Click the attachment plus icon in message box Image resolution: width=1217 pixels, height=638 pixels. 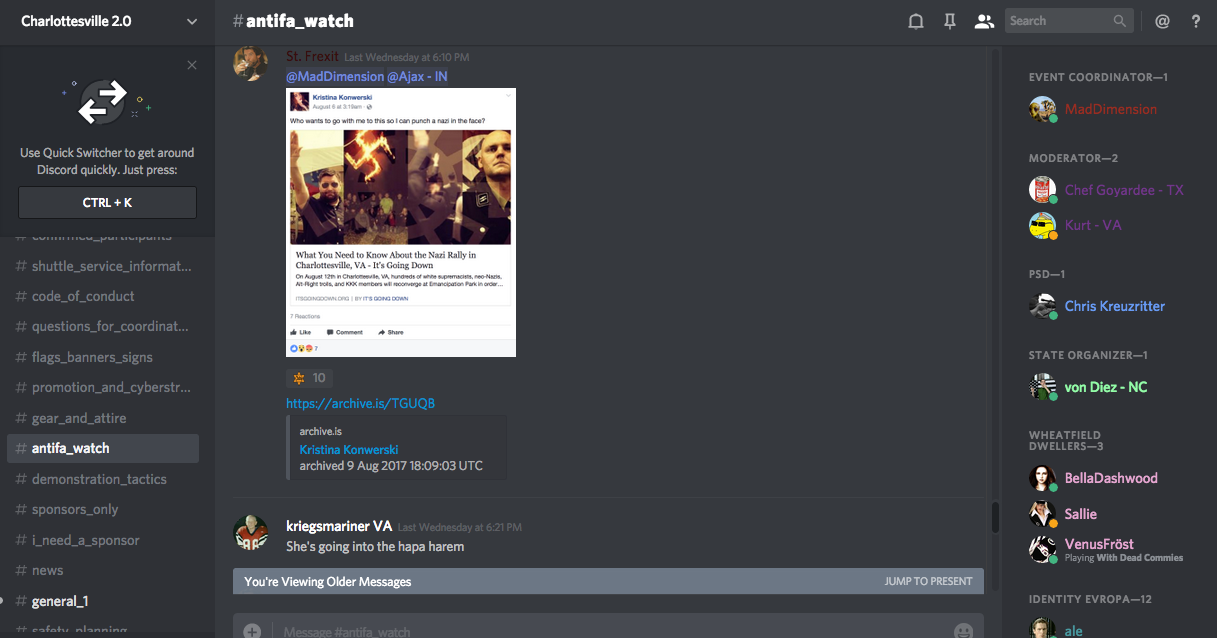click(252, 630)
